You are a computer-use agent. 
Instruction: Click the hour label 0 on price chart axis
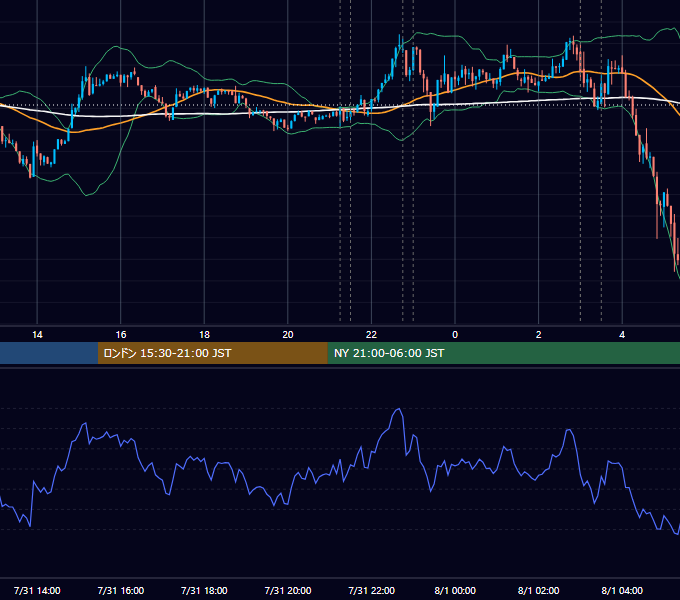tap(455, 335)
